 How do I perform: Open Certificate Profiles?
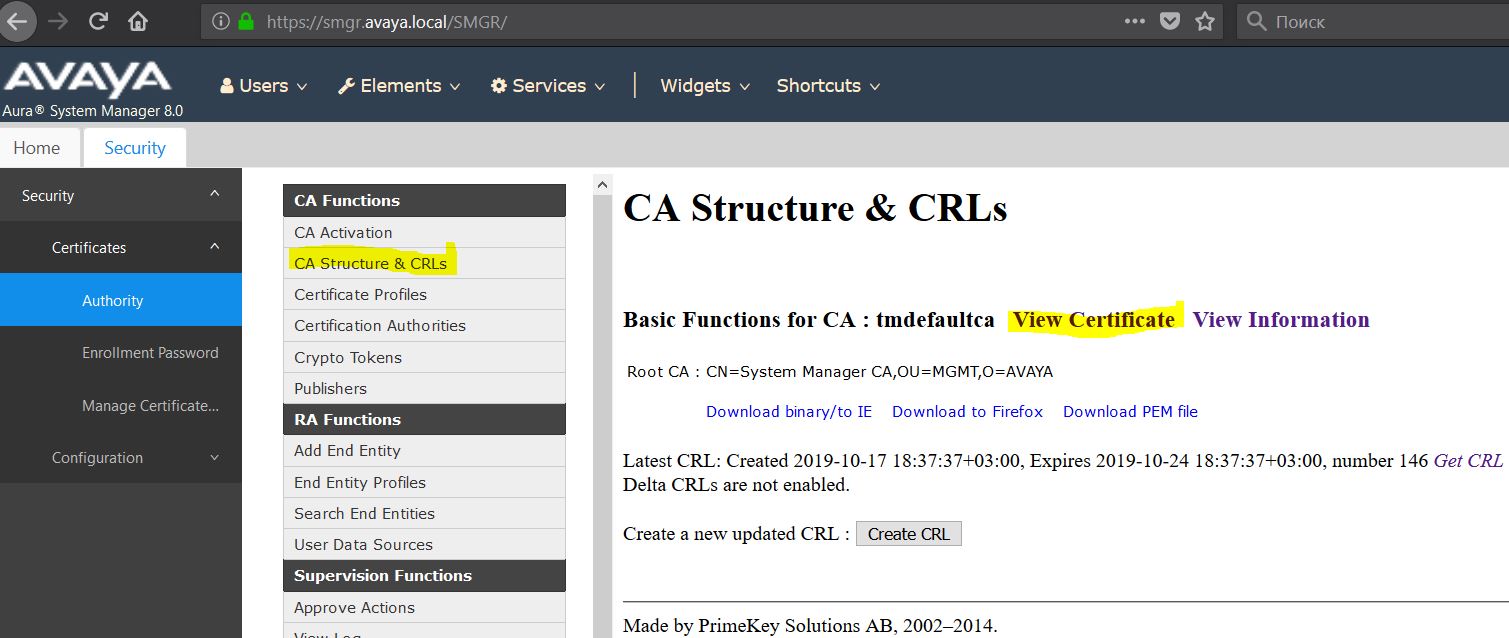point(424,294)
